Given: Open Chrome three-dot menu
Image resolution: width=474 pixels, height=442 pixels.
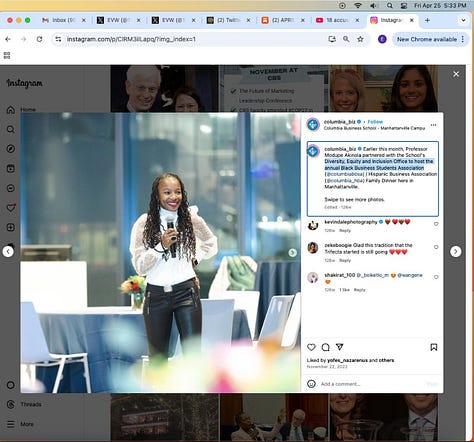Looking at the screenshot, I should tap(463, 39).
